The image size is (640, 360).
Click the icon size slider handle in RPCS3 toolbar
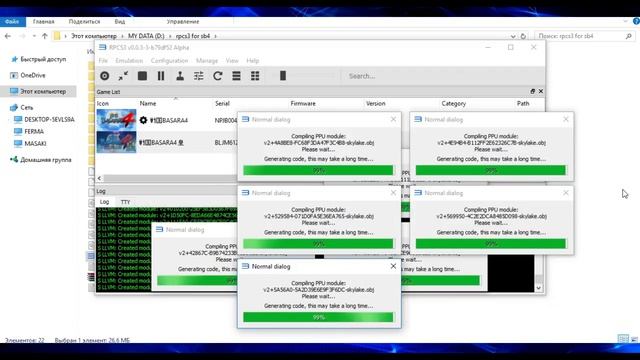click(282, 76)
